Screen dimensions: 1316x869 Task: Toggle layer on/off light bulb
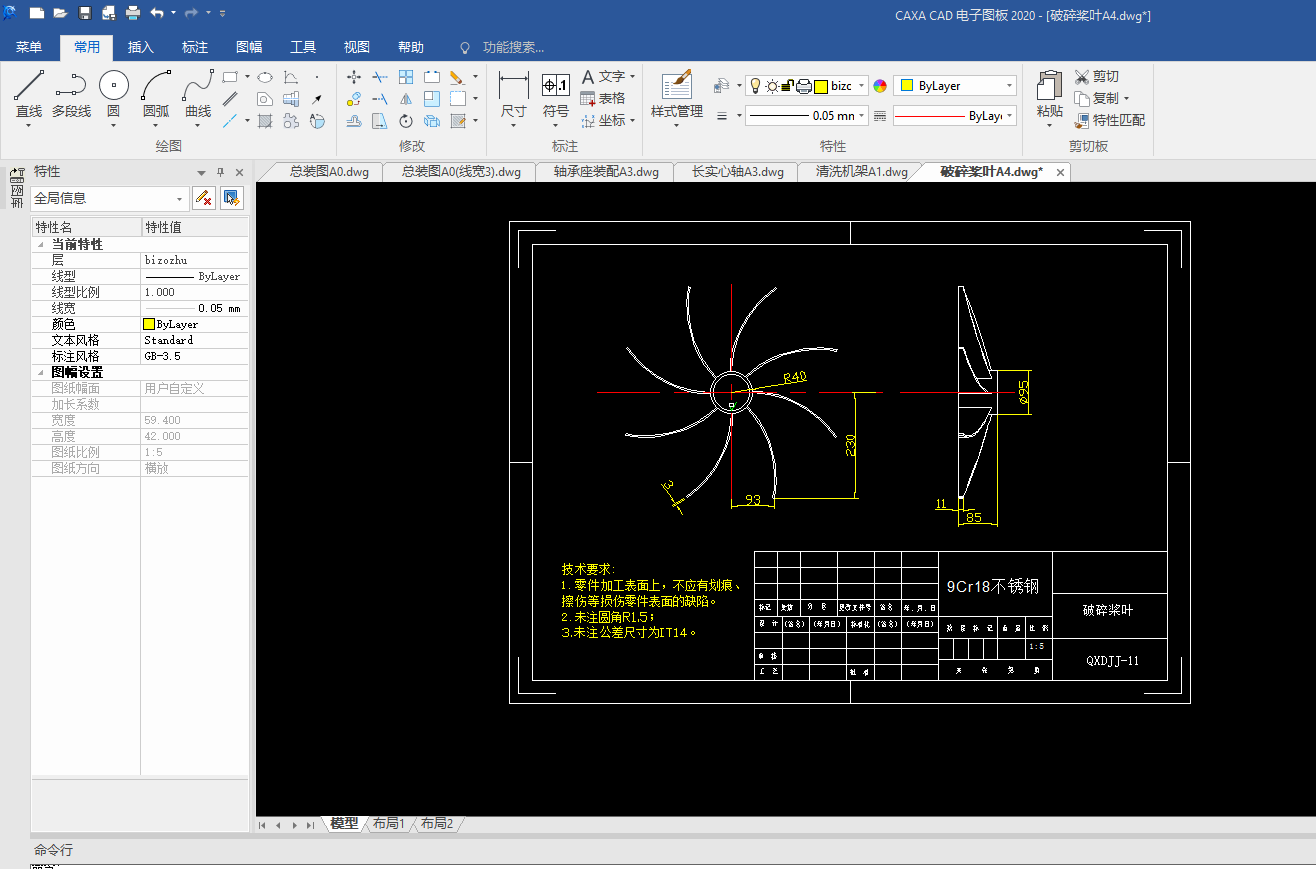point(756,86)
